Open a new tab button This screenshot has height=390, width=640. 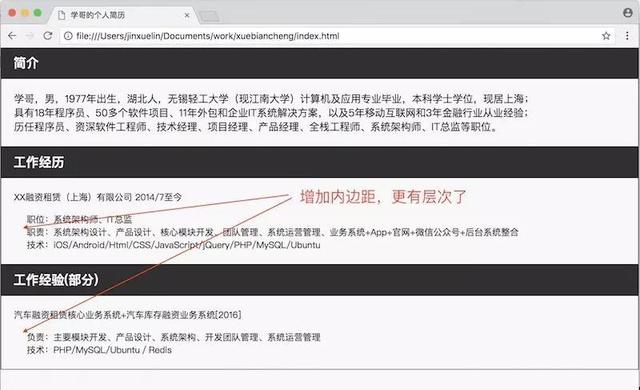209,16
